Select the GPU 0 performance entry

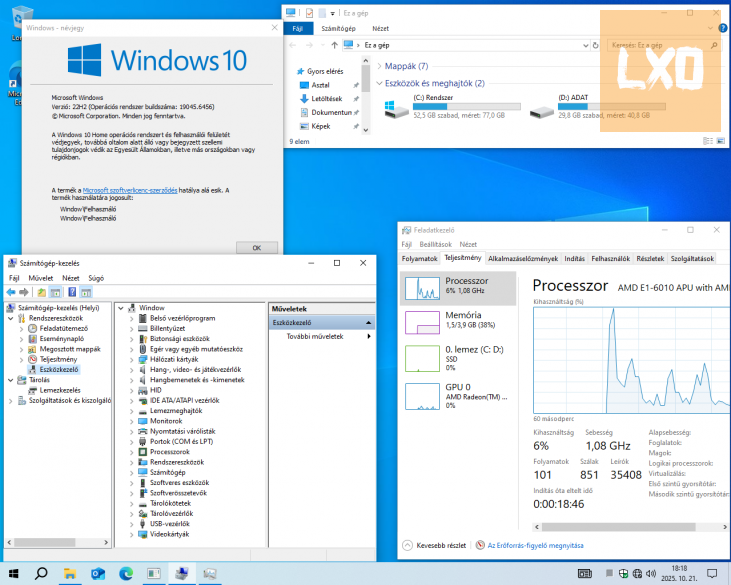[459, 396]
